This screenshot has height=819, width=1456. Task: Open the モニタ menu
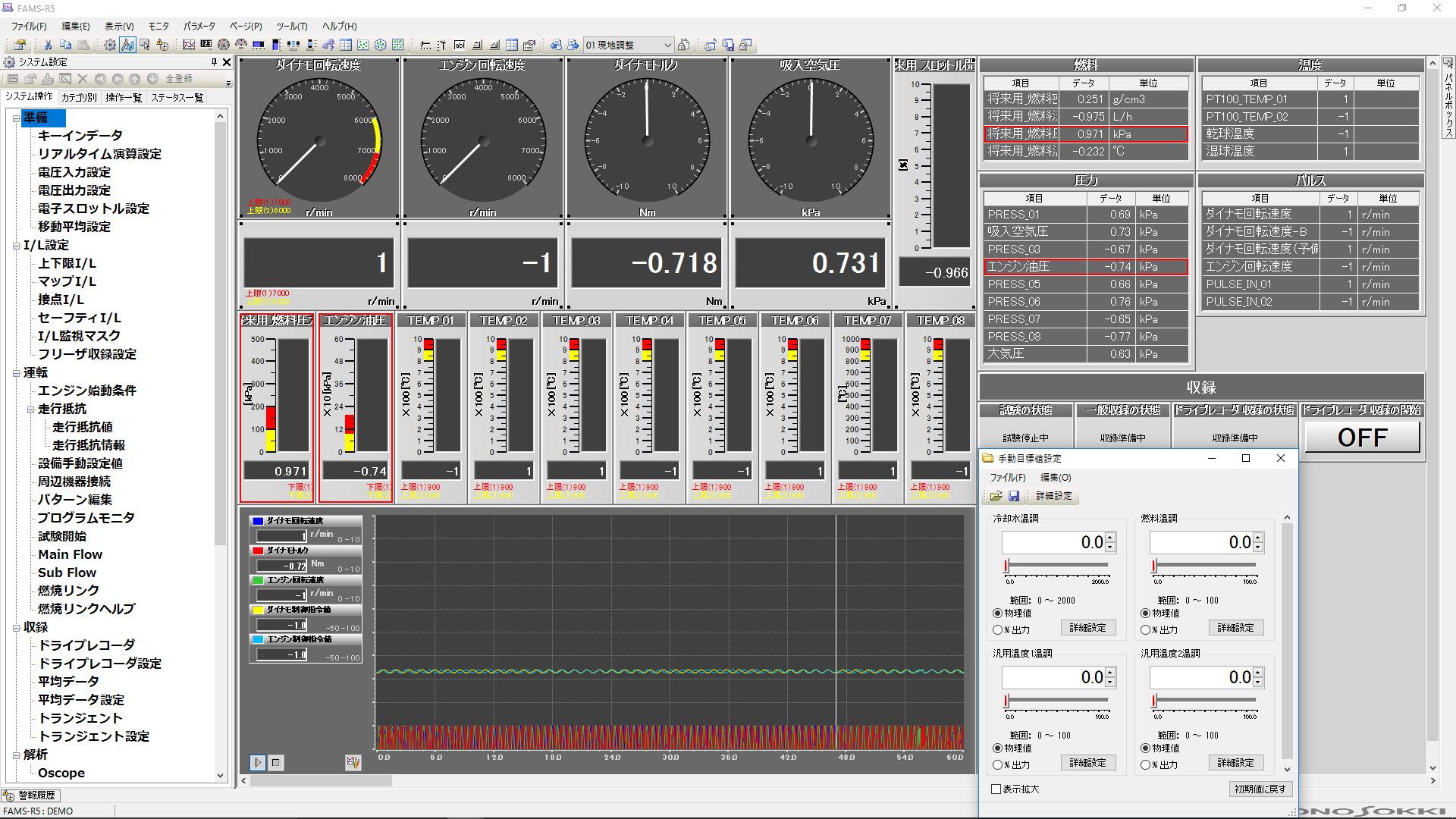(x=158, y=27)
